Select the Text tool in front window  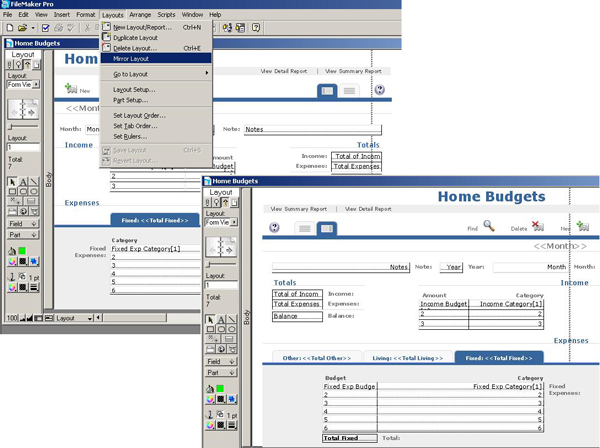[x=221, y=320]
